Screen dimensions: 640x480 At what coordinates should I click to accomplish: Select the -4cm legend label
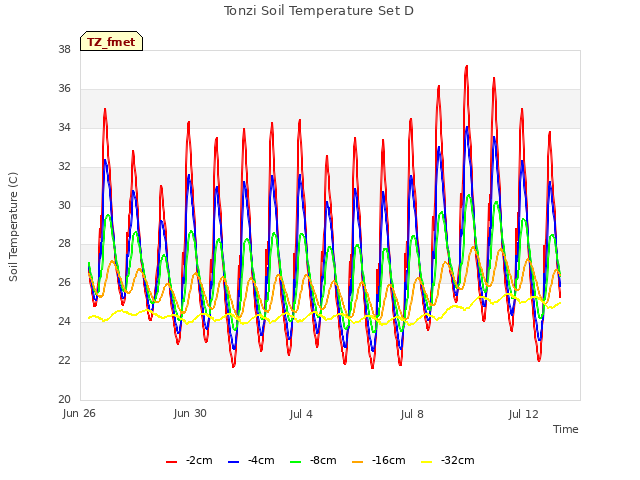pyautogui.click(x=261, y=460)
